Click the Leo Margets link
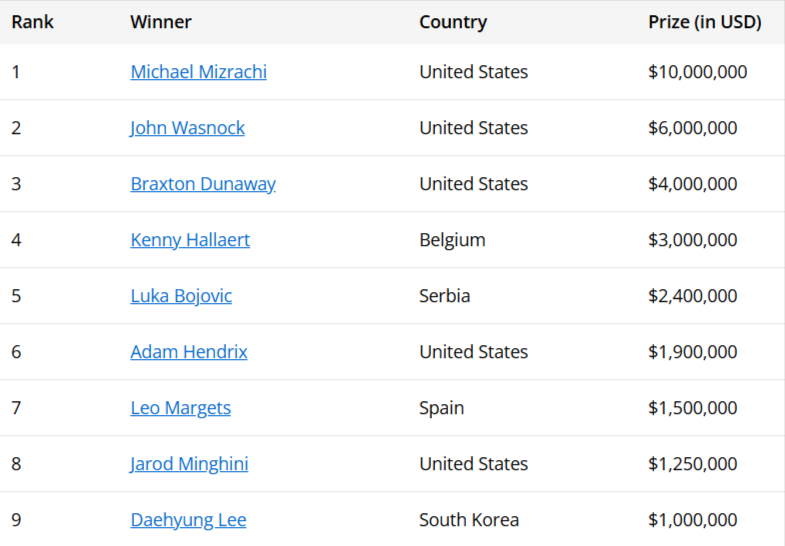The height and width of the screenshot is (546, 785). tap(180, 408)
